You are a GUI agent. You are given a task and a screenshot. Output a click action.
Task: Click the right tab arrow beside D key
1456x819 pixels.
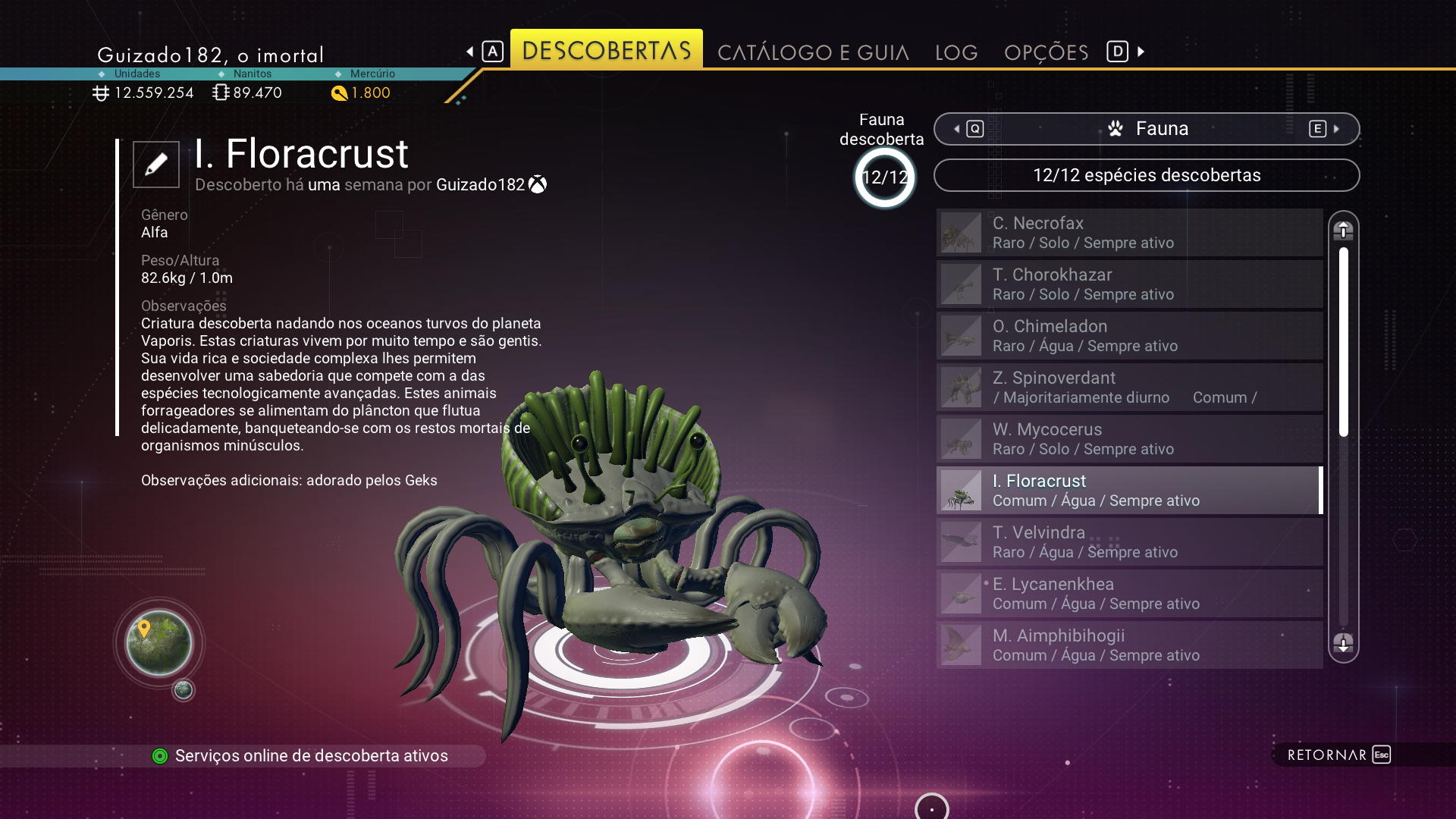(1141, 52)
